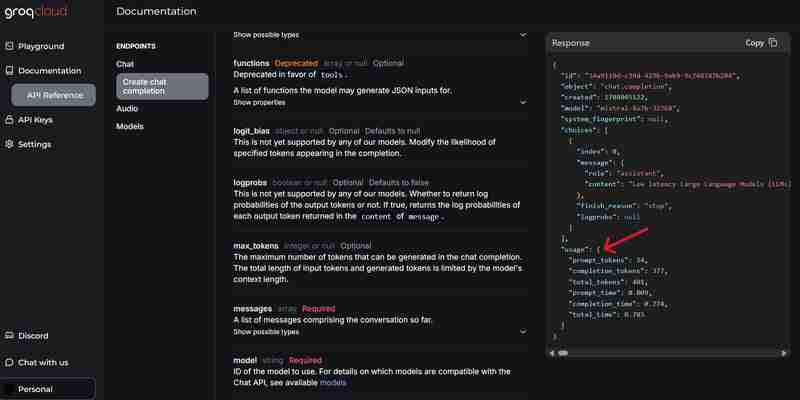This screenshot has width=800, height=400.
Task: Click "finish_reason" in the Response JSON
Action: [604, 206]
